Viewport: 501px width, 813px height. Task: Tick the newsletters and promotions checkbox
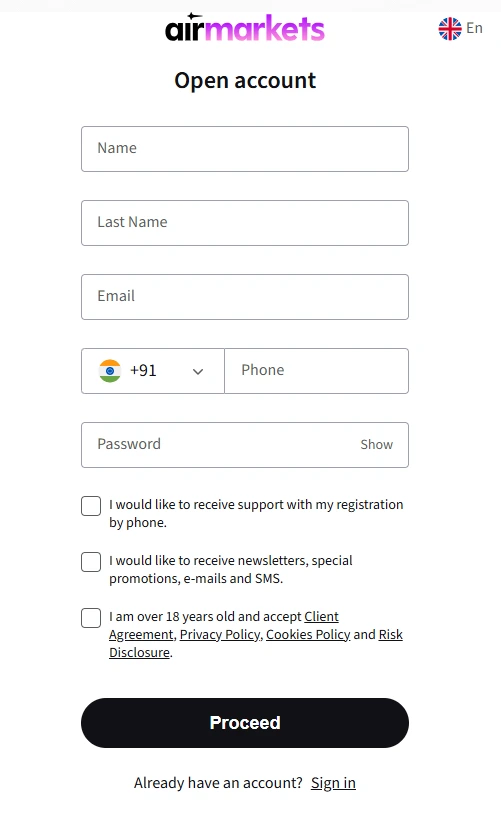click(91, 562)
